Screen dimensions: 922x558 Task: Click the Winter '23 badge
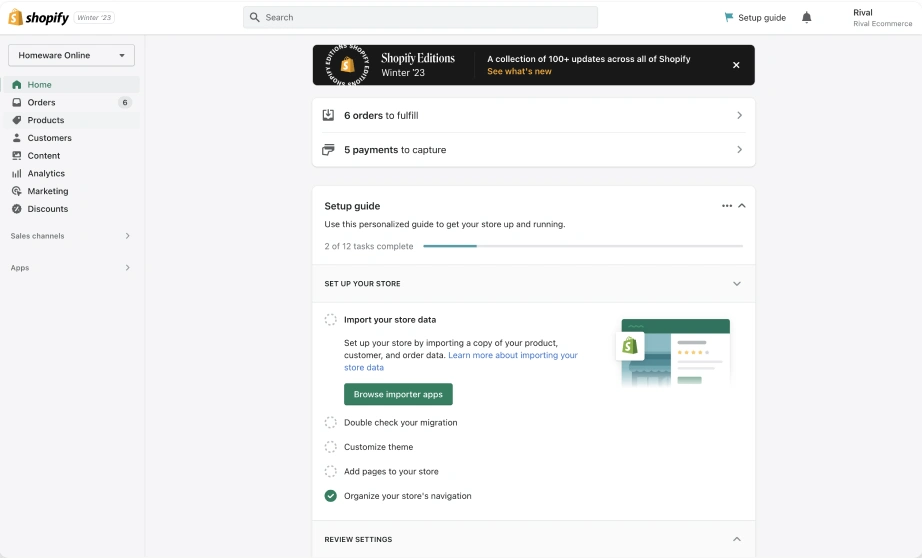(94, 18)
